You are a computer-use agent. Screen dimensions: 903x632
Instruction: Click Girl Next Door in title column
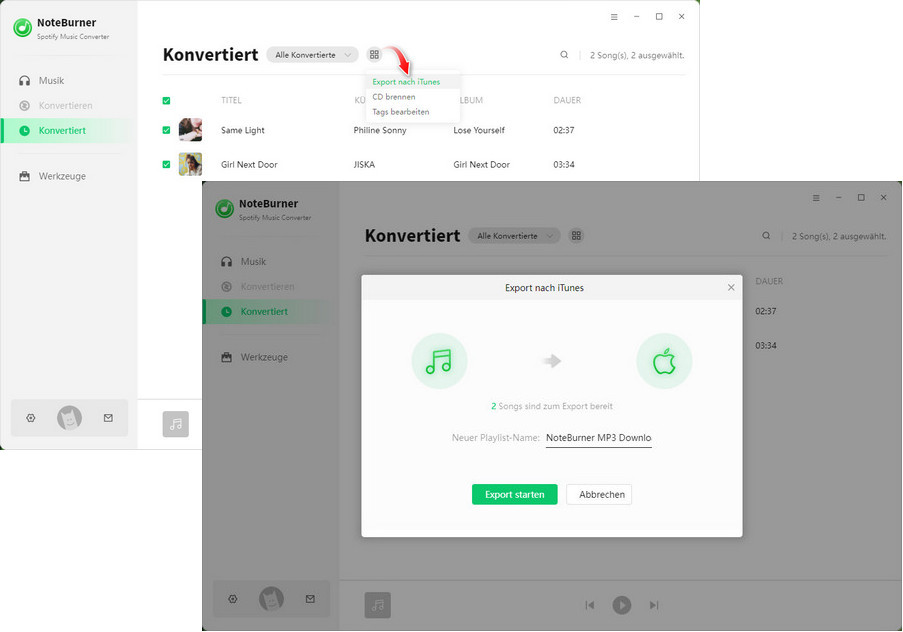(x=249, y=165)
